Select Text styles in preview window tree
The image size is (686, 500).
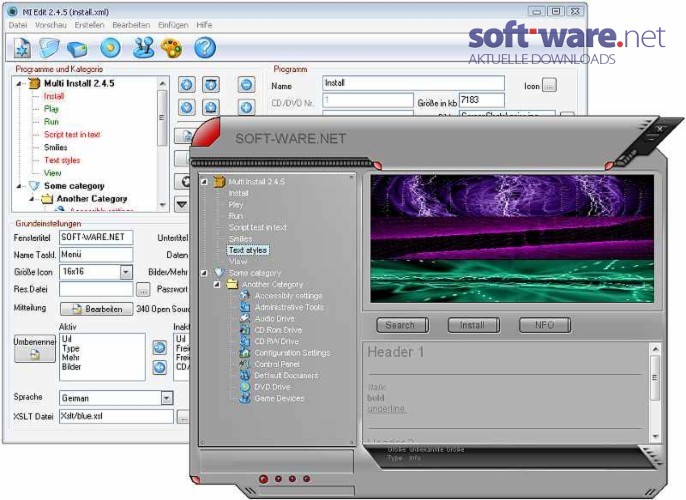[x=248, y=250]
